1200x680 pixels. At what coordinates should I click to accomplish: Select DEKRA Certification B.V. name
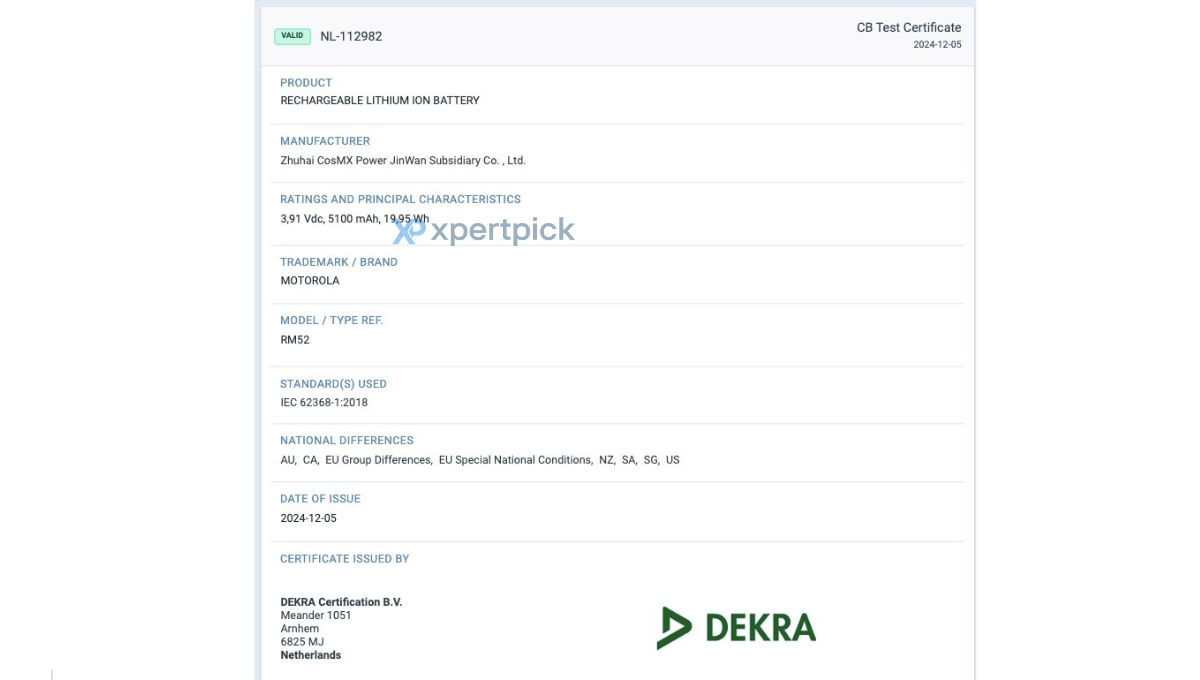tap(341, 602)
